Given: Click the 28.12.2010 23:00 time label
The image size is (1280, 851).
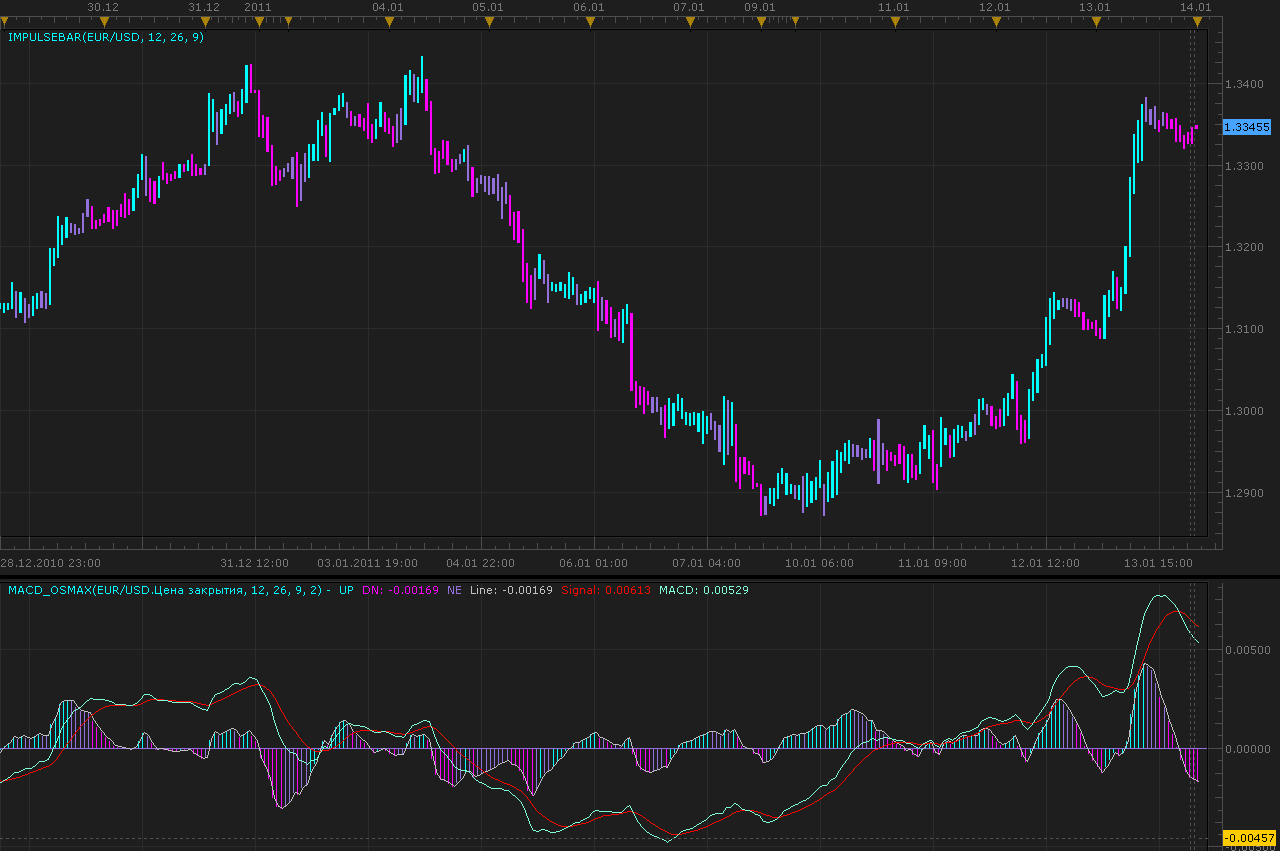Looking at the screenshot, I should tap(50, 563).
